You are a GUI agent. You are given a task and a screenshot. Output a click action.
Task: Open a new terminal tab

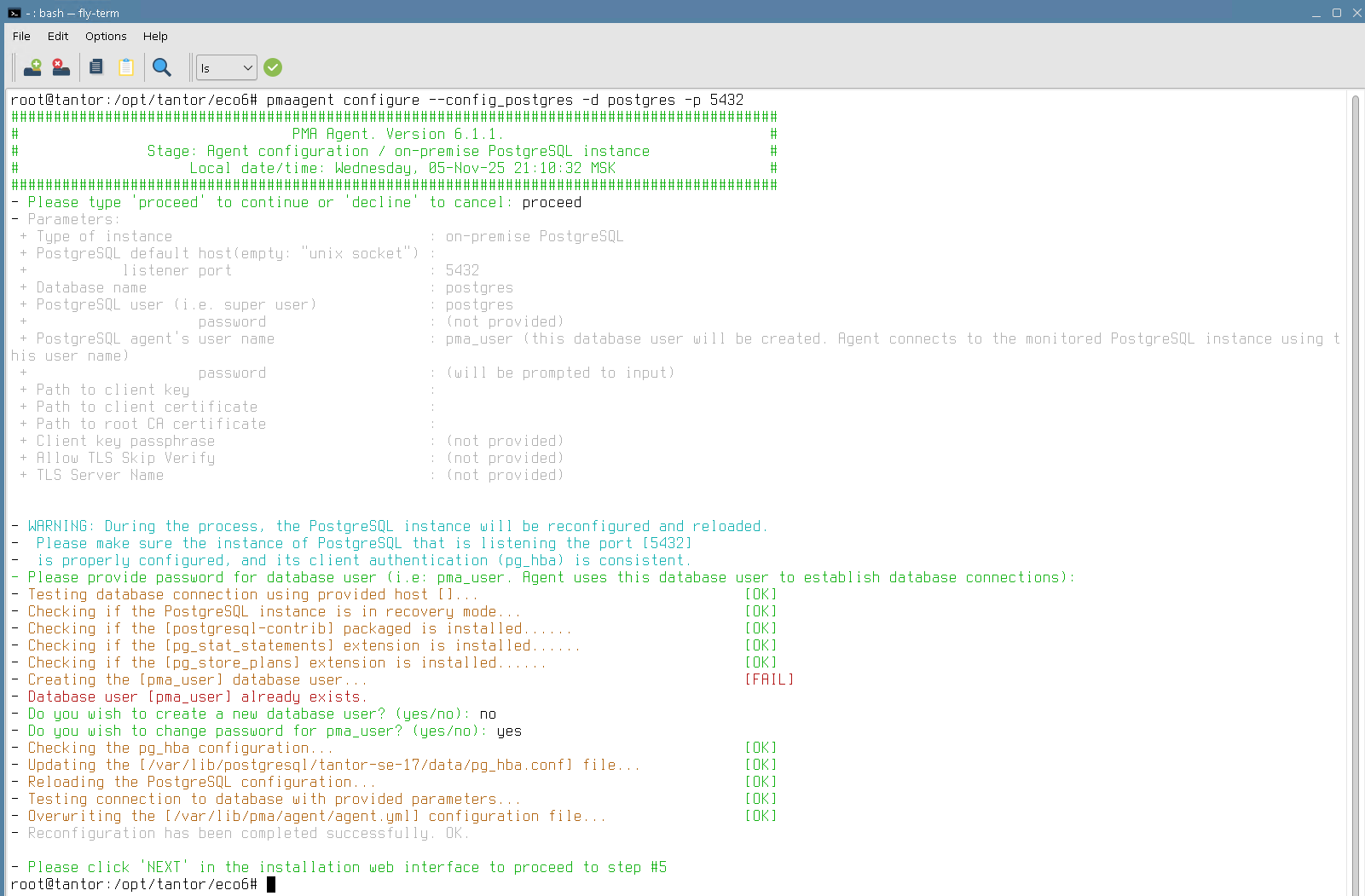pos(32,67)
